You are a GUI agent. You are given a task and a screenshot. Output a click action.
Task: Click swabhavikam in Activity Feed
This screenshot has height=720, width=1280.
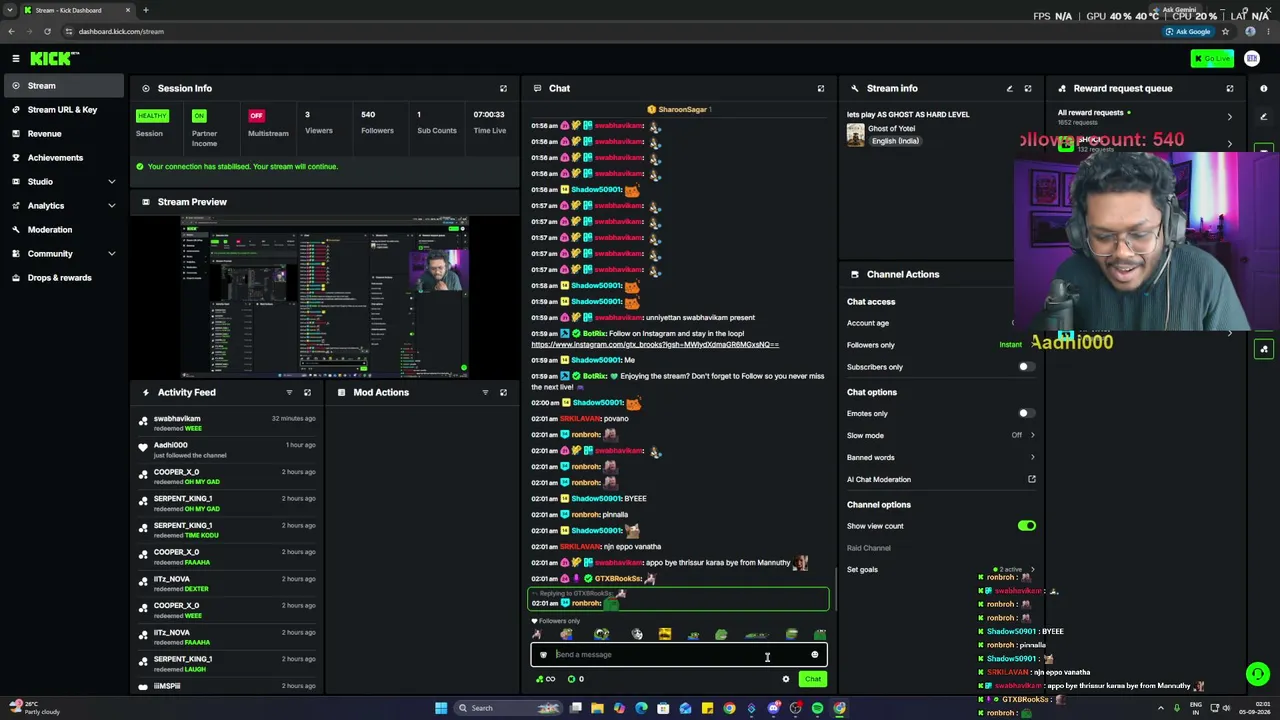coord(177,419)
